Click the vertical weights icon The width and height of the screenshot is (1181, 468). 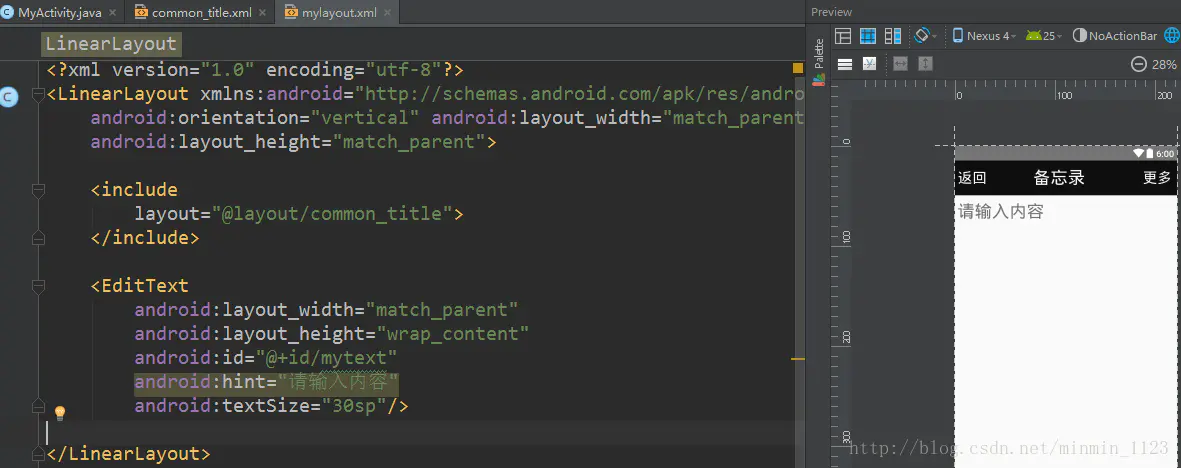[925, 64]
